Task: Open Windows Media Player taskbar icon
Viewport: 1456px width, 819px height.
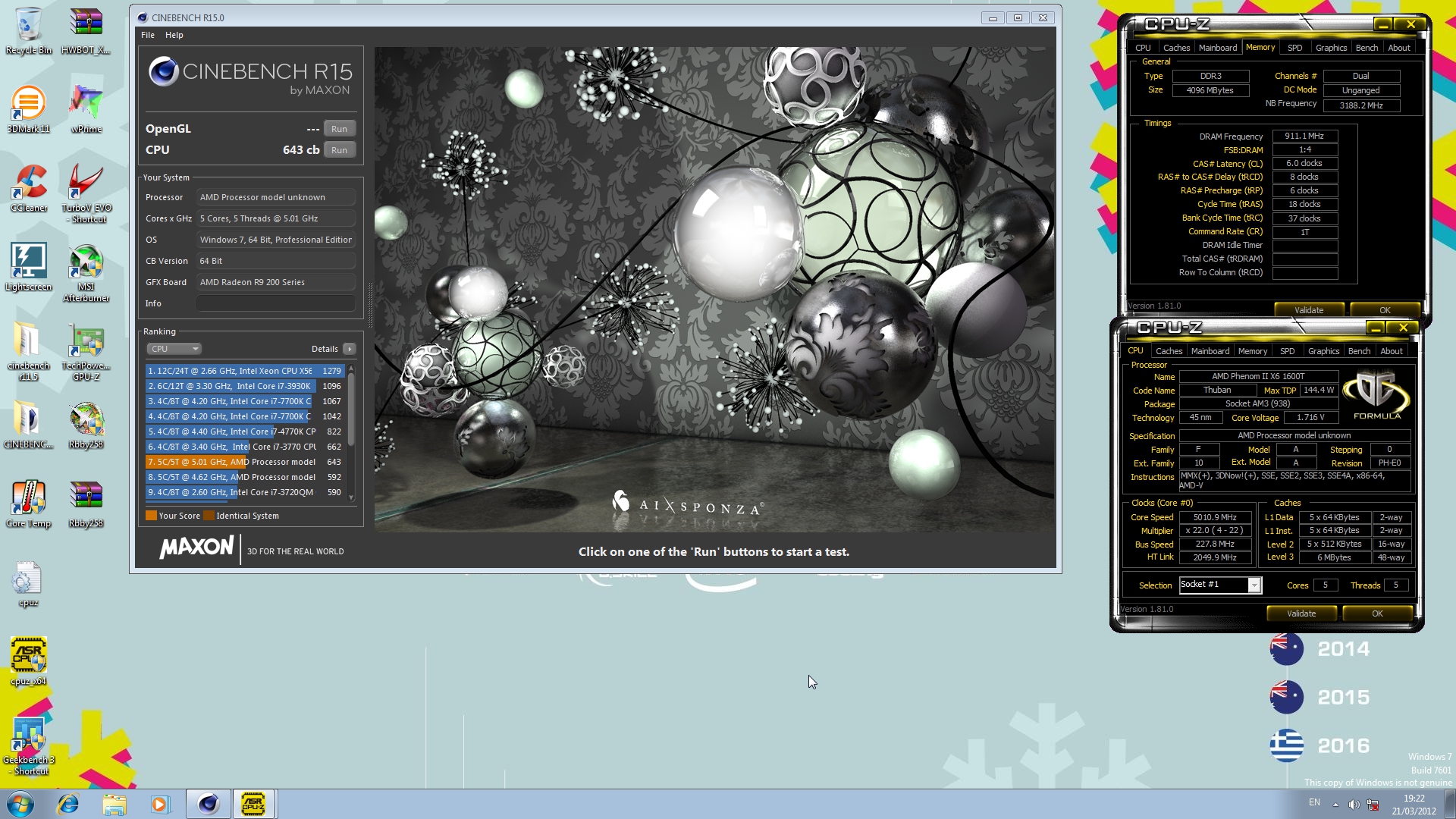Action: click(x=160, y=804)
